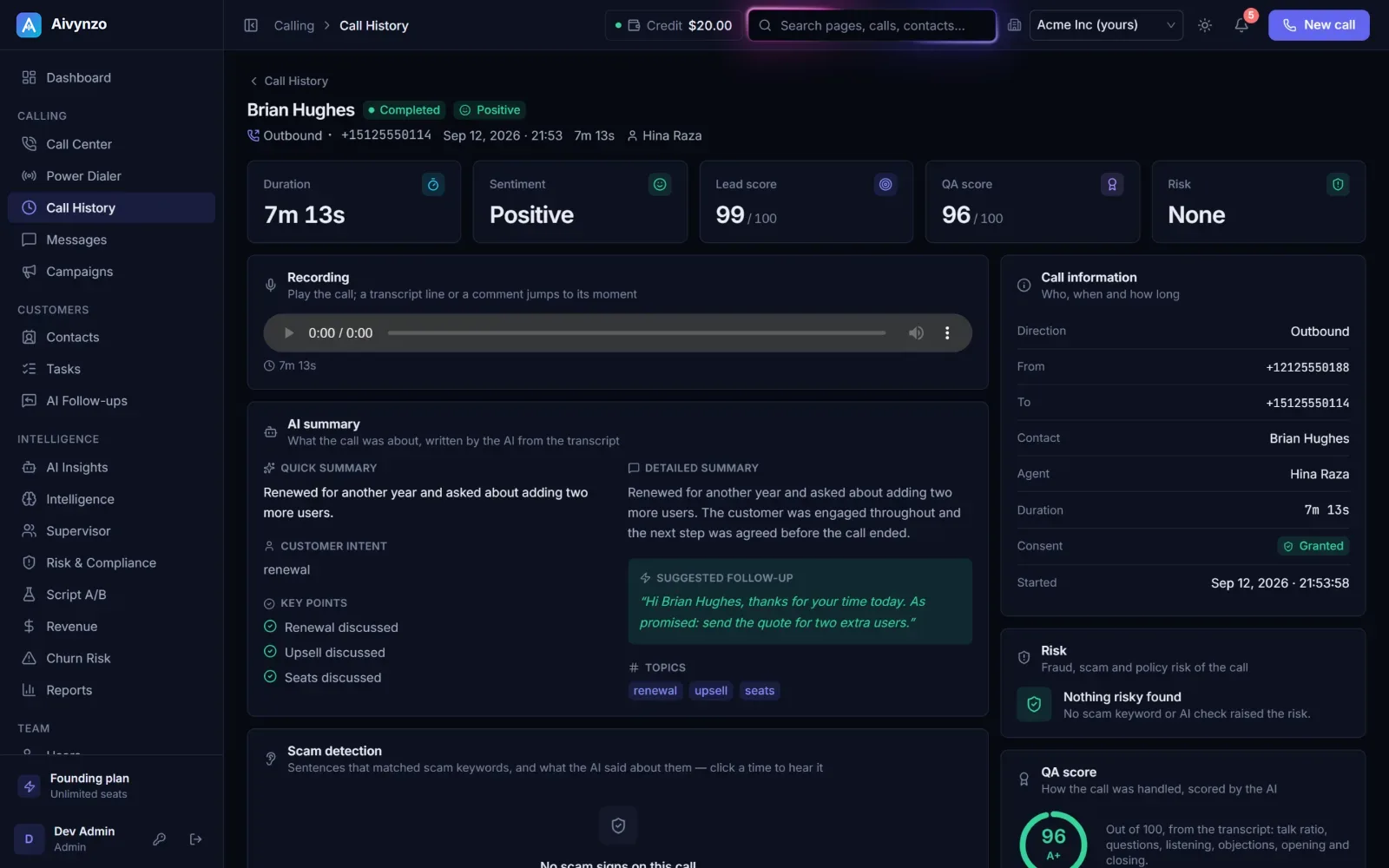Screen dimensions: 1389x868
Task: Select the renewal topic tag
Action: [655, 691]
